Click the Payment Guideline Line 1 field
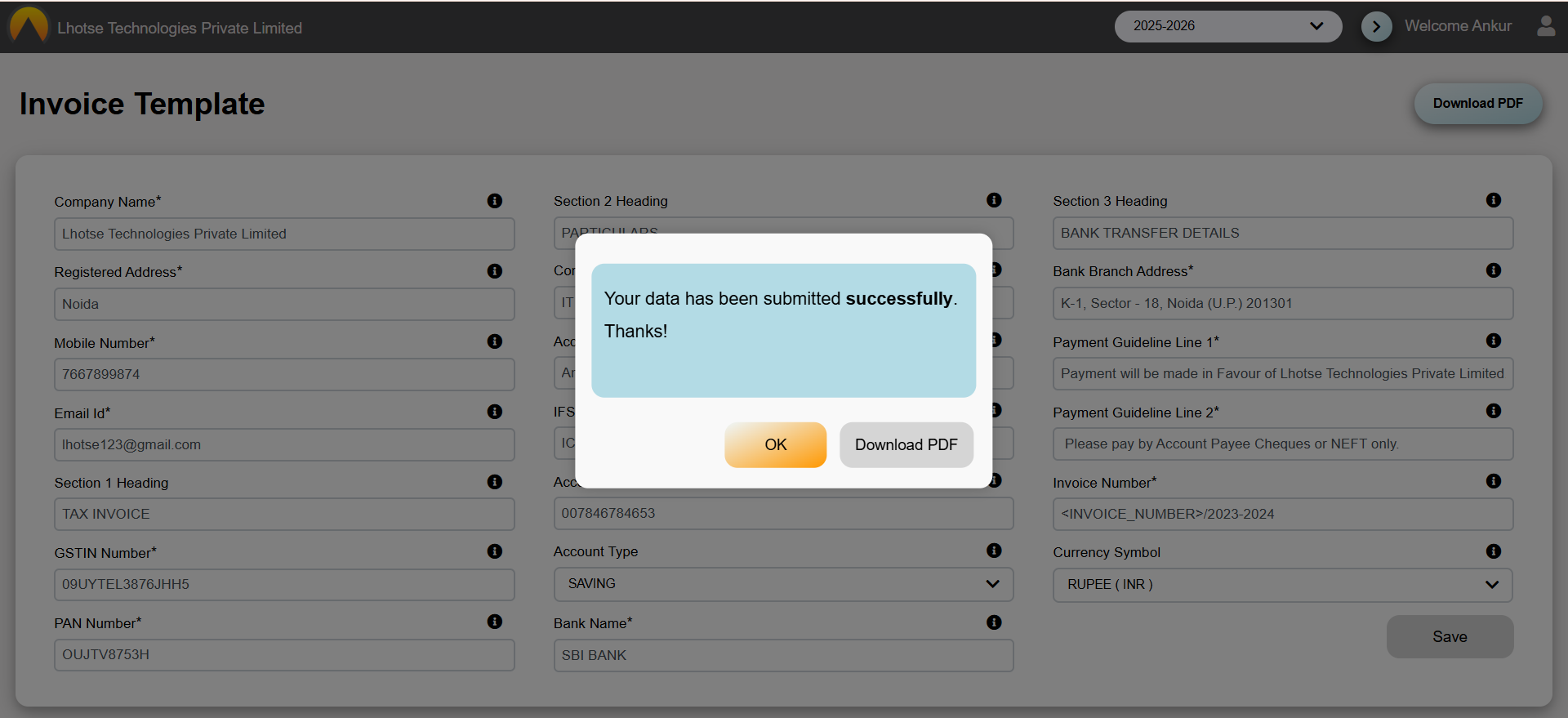 coord(1283,373)
